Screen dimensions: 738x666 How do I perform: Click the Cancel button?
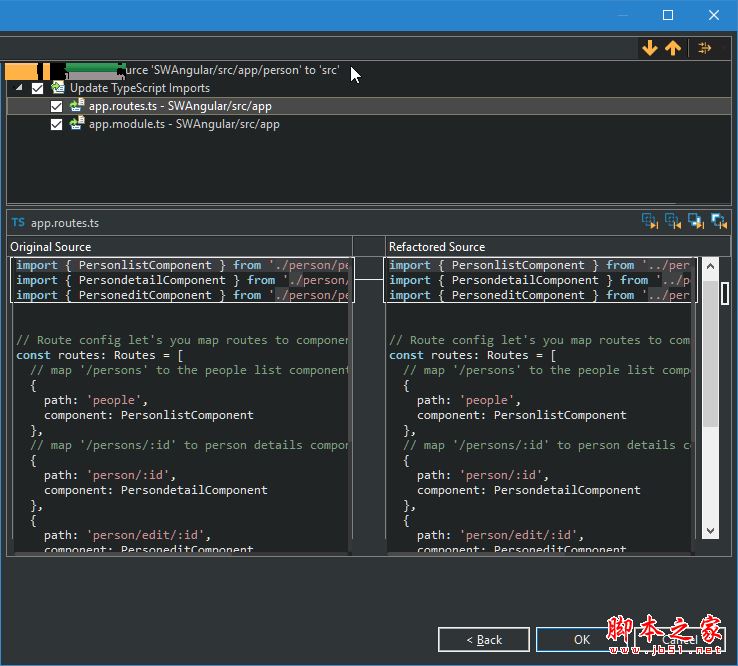(x=680, y=640)
